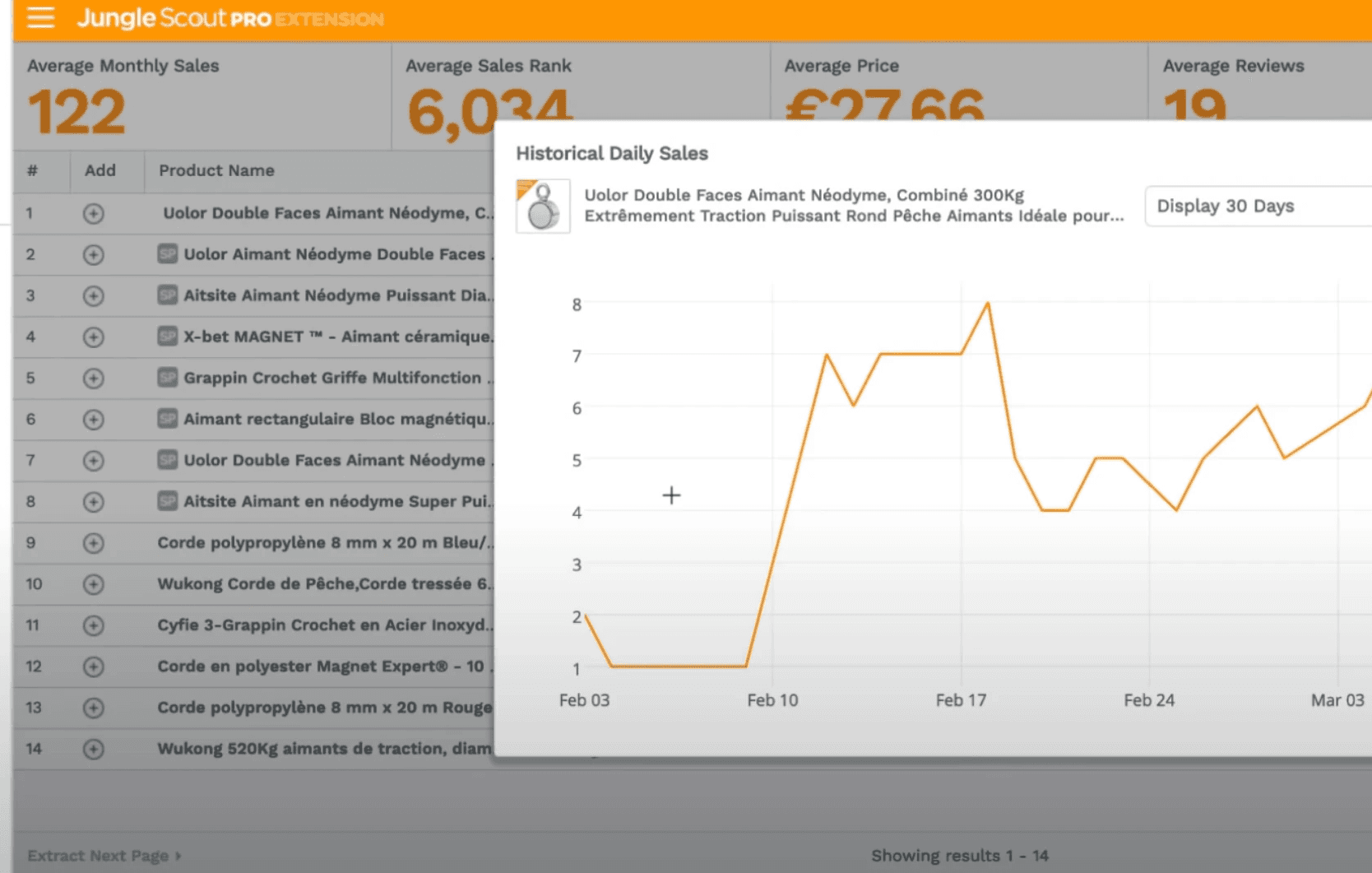Image resolution: width=1372 pixels, height=873 pixels.
Task: Open Aimant rectangulaire Bloc magnétique product name
Action: 339,419
